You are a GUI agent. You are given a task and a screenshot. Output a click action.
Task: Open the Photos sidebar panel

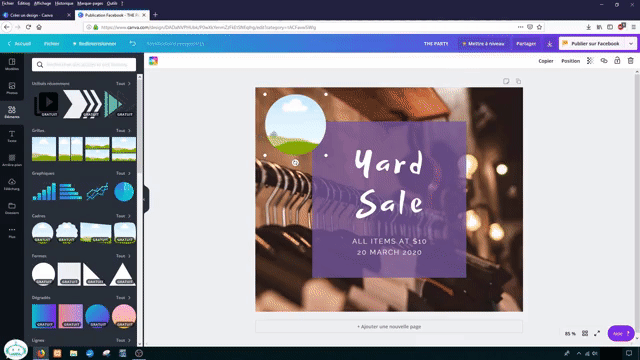click(x=12, y=88)
